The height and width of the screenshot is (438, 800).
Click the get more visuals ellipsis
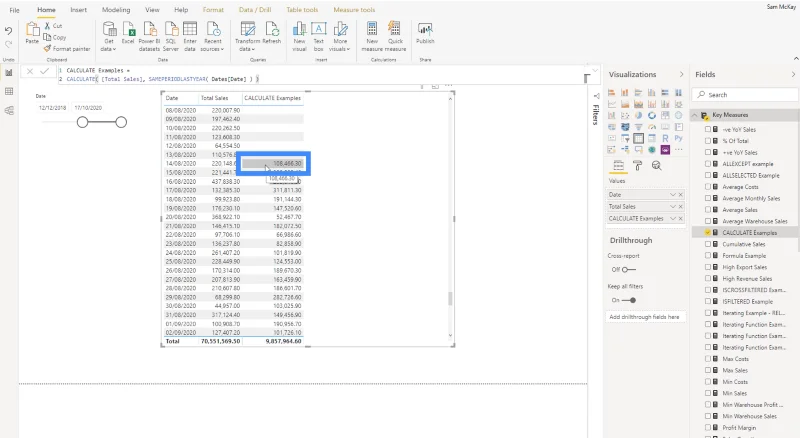(678, 150)
